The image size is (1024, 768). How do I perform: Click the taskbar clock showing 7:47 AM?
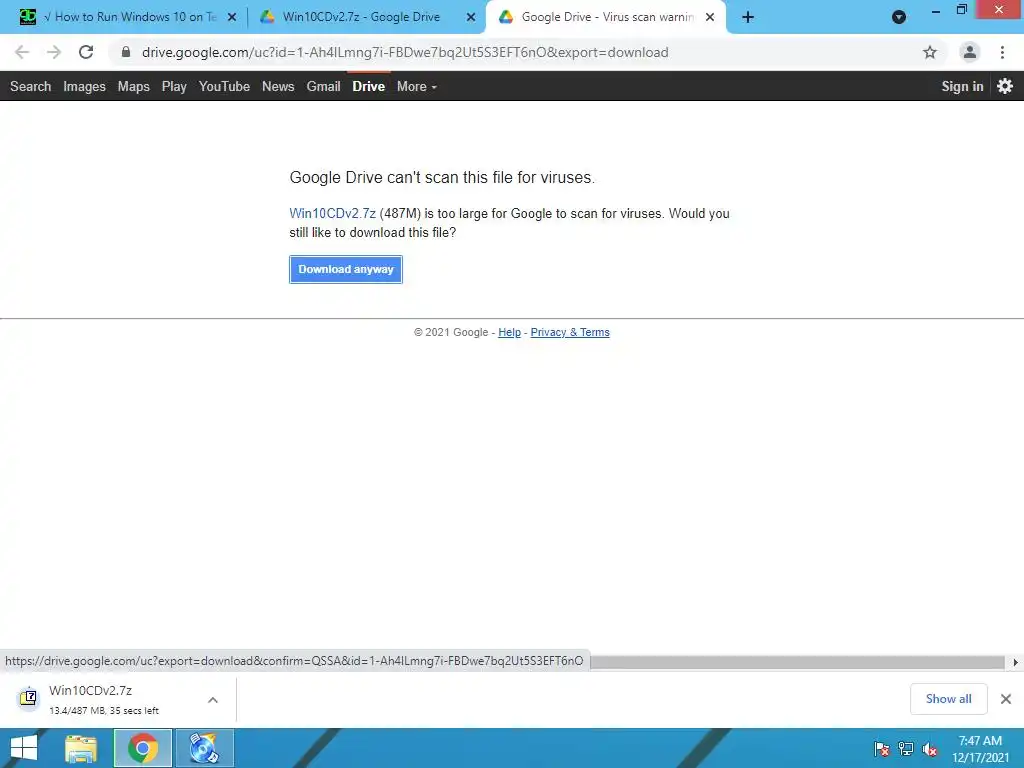point(980,749)
